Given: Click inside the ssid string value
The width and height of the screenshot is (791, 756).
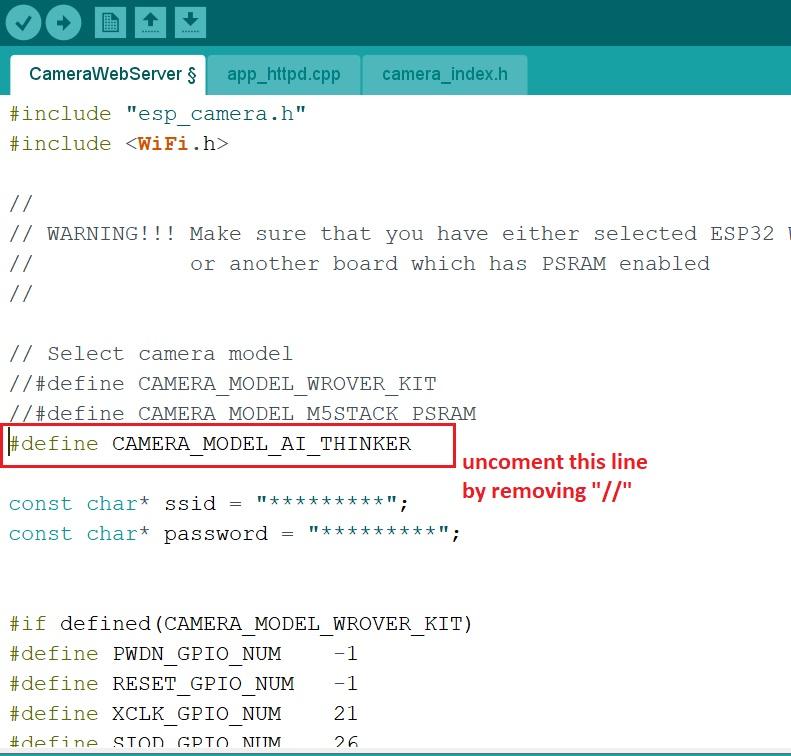Looking at the screenshot, I should (333, 504).
